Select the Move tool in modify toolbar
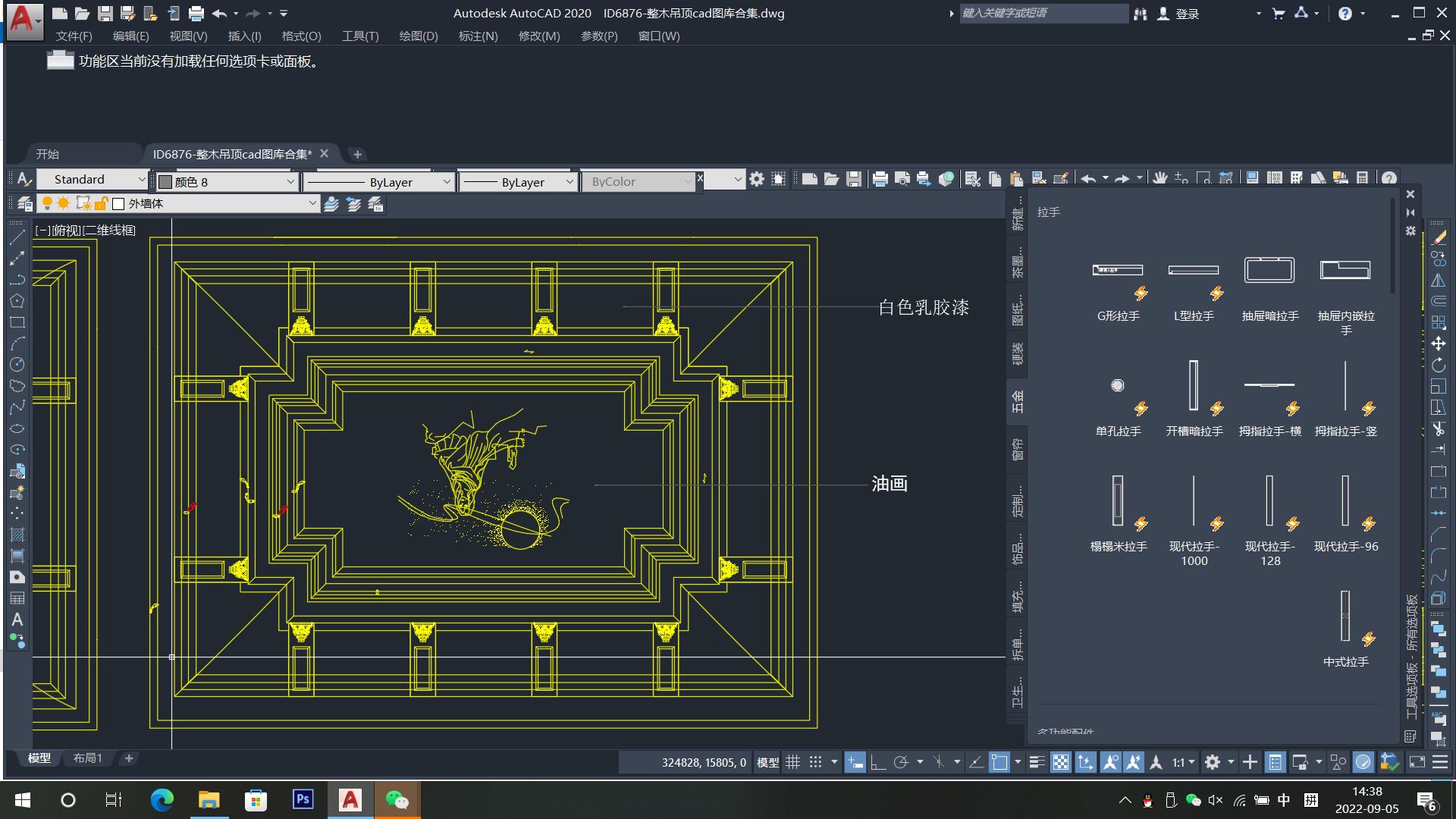 [x=1439, y=344]
